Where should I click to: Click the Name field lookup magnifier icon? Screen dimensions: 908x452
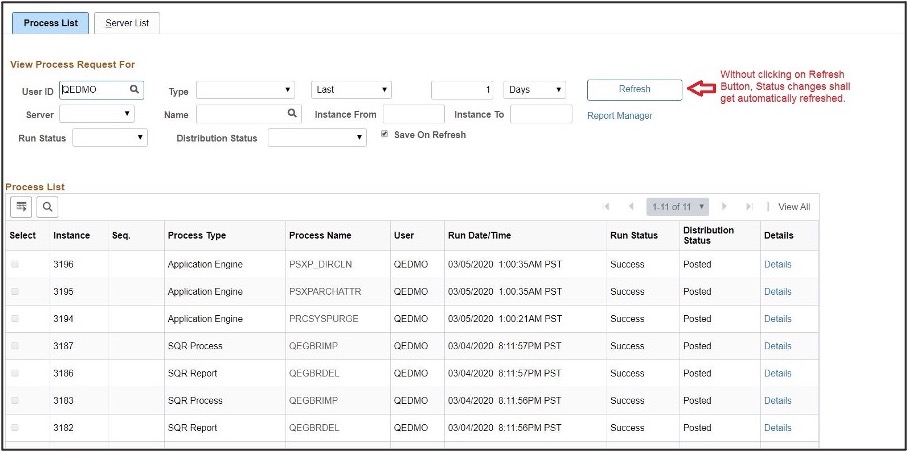pyautogui.click(x=292, y=114)
